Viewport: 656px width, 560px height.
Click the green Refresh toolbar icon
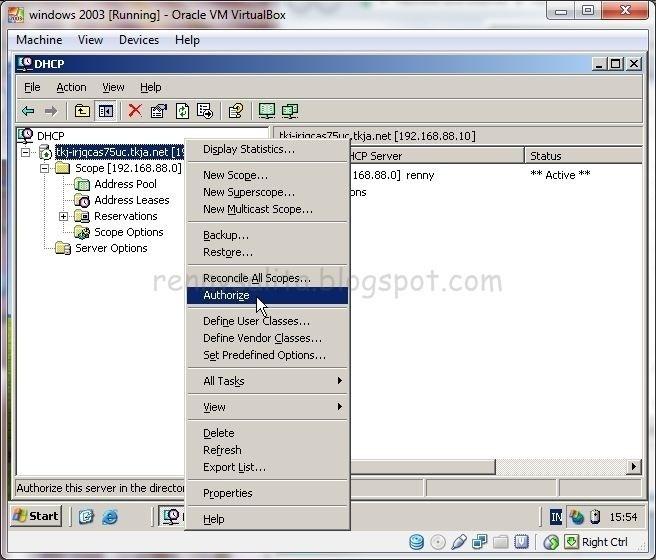click(182, 111)
